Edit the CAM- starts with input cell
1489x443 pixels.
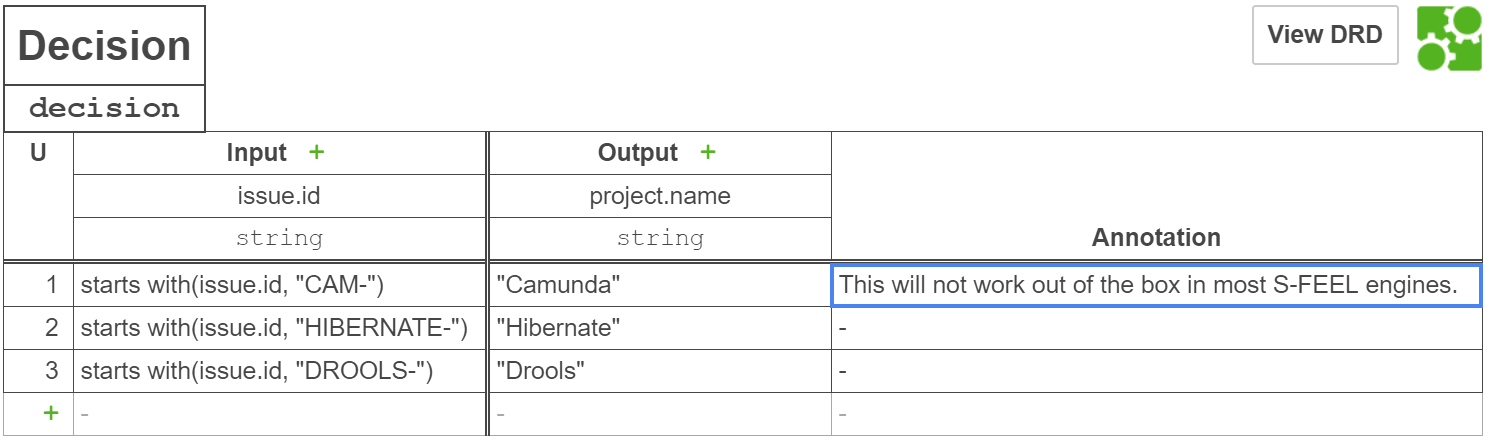[279, 285]
